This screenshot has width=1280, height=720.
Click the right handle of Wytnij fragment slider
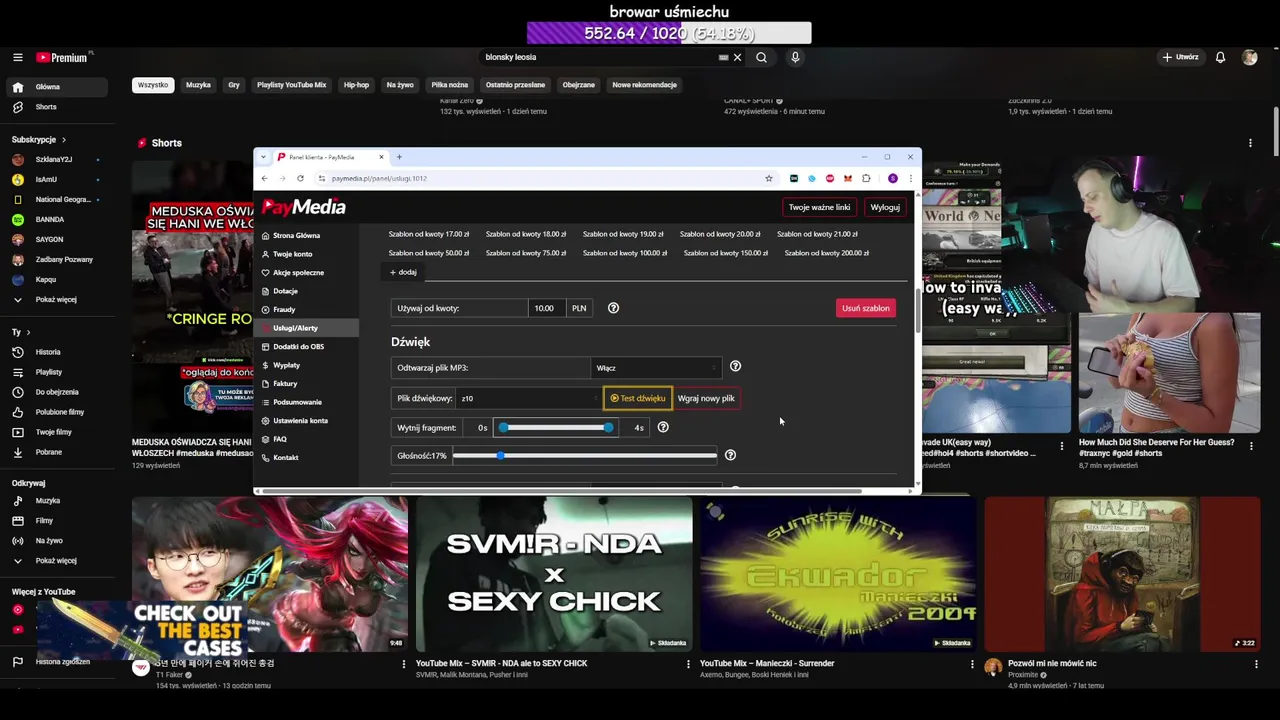608,427
